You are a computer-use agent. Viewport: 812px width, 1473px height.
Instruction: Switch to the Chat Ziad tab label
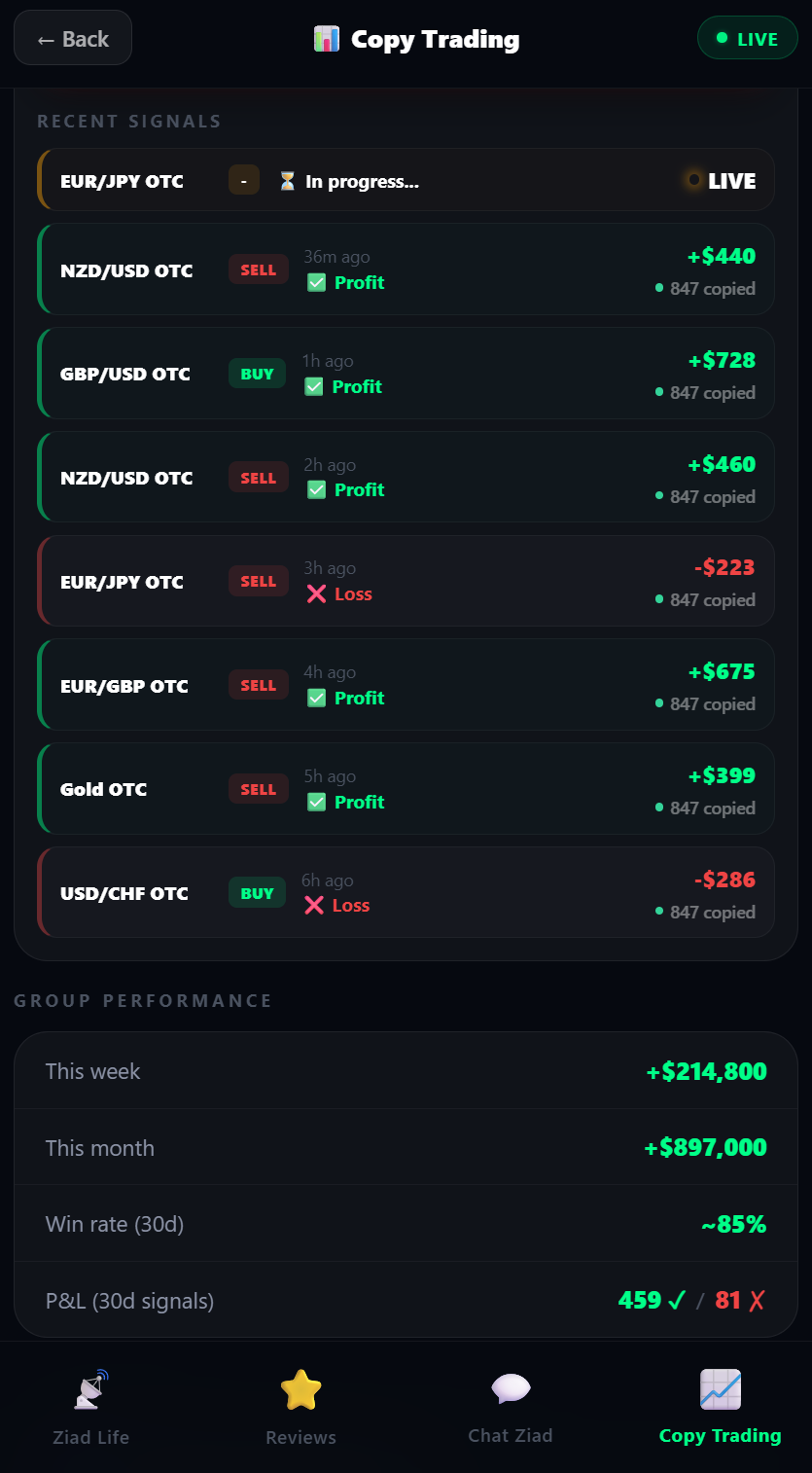pos(511,1435)
